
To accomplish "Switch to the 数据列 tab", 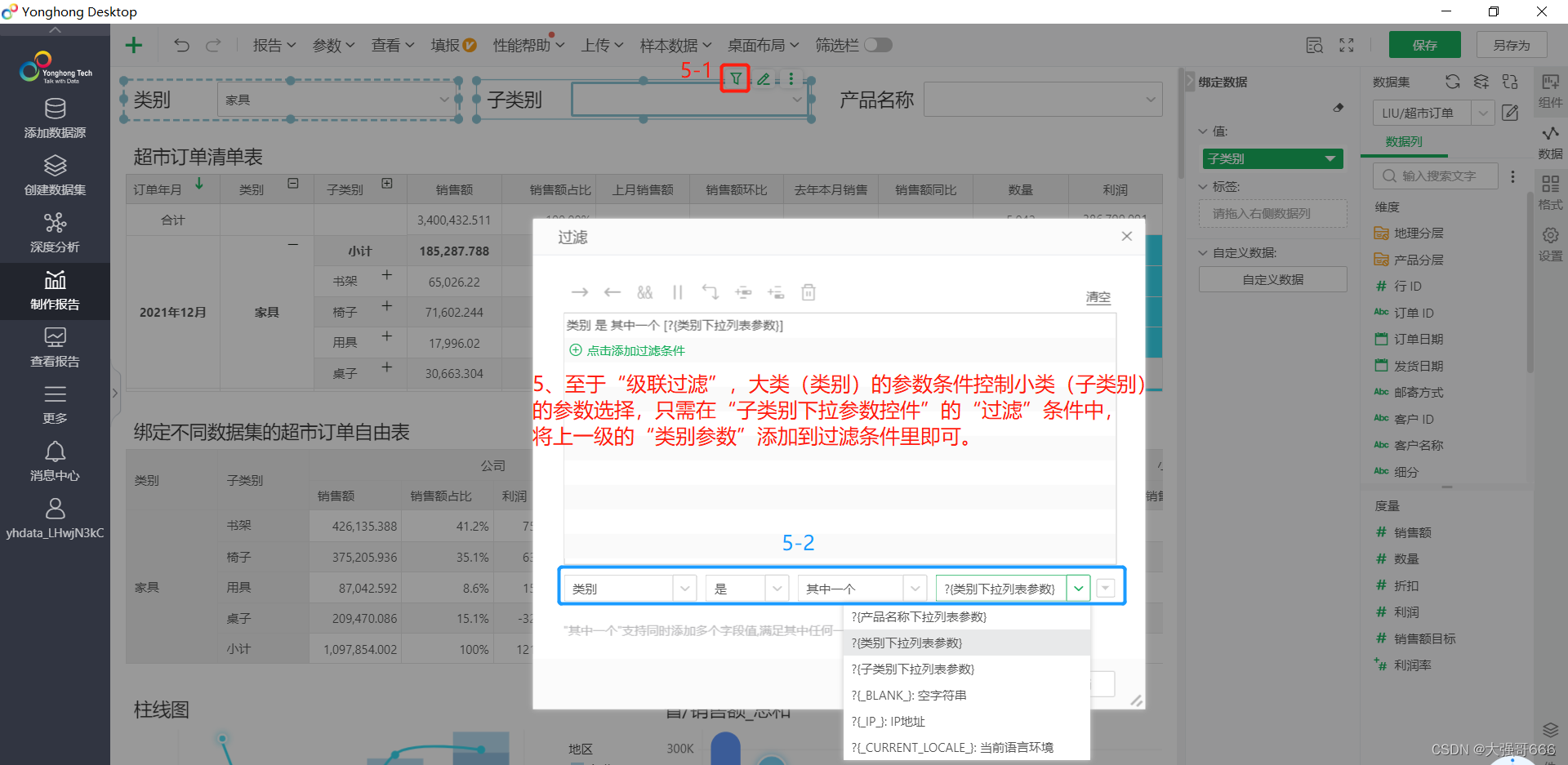I will tap(1404, 141).
